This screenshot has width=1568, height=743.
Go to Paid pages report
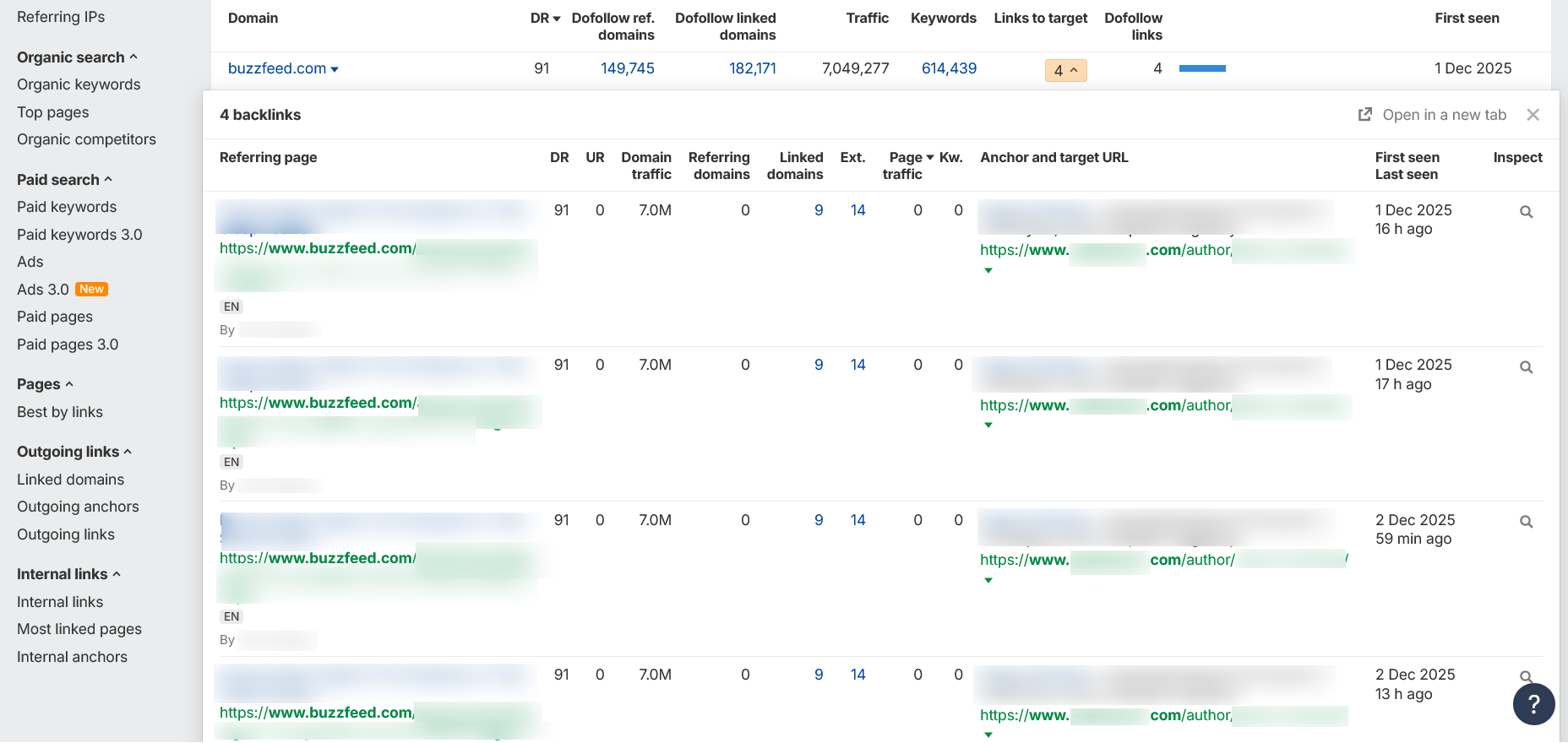(55, 317)
